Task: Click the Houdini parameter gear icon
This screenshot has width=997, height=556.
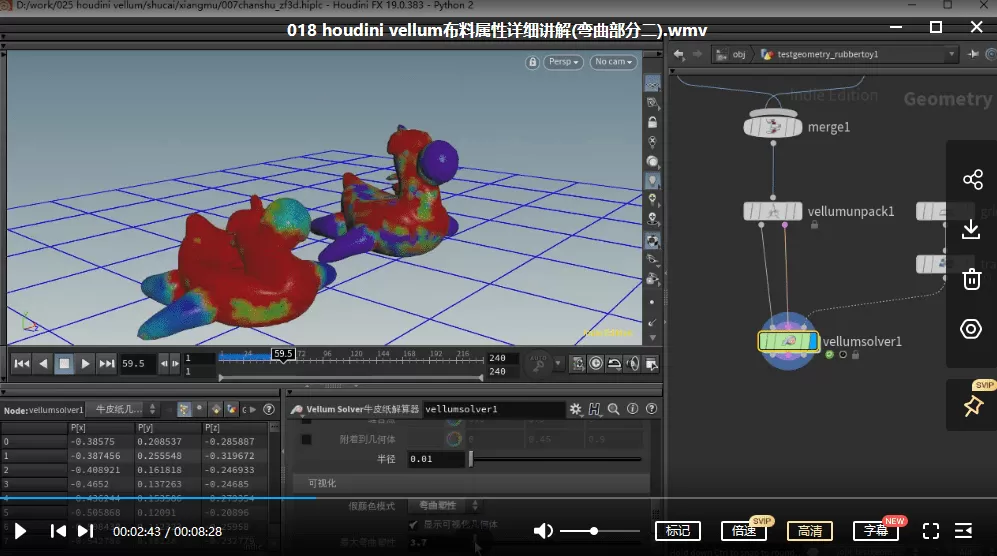Action: [x=575, y=409]
